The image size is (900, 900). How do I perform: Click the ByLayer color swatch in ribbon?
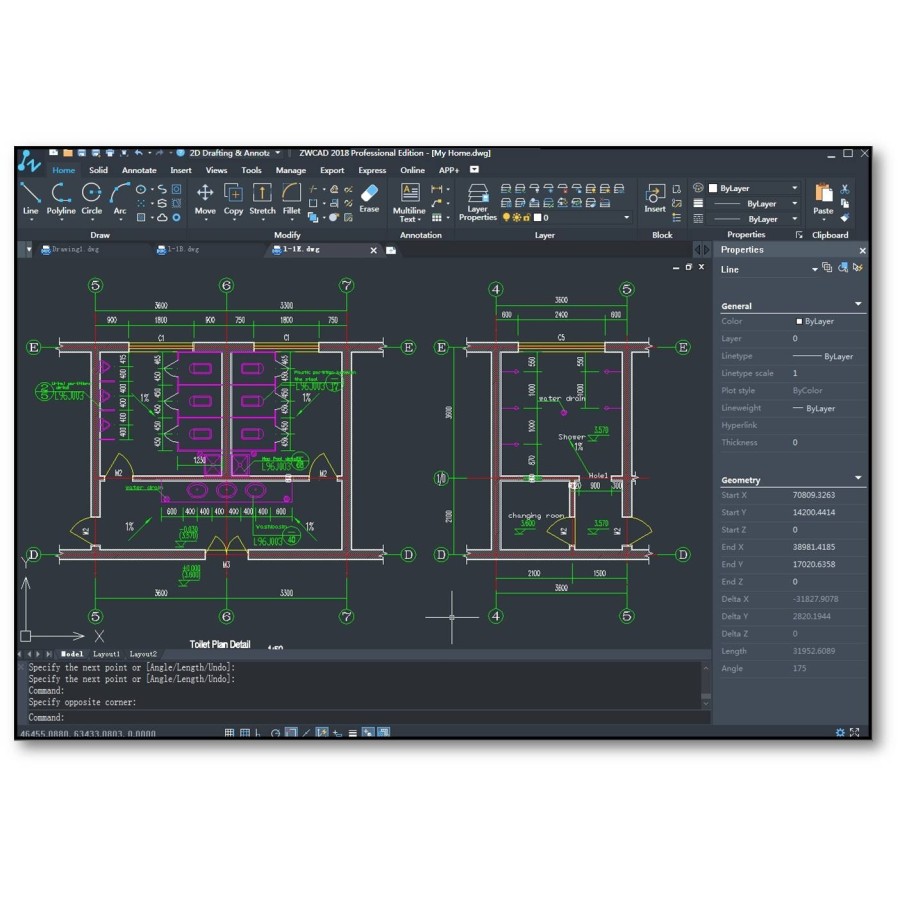click(713, 188)
